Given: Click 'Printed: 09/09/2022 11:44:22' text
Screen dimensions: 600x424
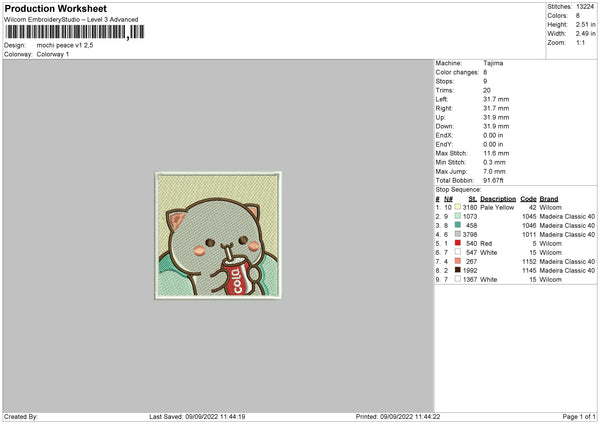Looking at the screenshot, I should pyautogui.click(x=398, y=416).
